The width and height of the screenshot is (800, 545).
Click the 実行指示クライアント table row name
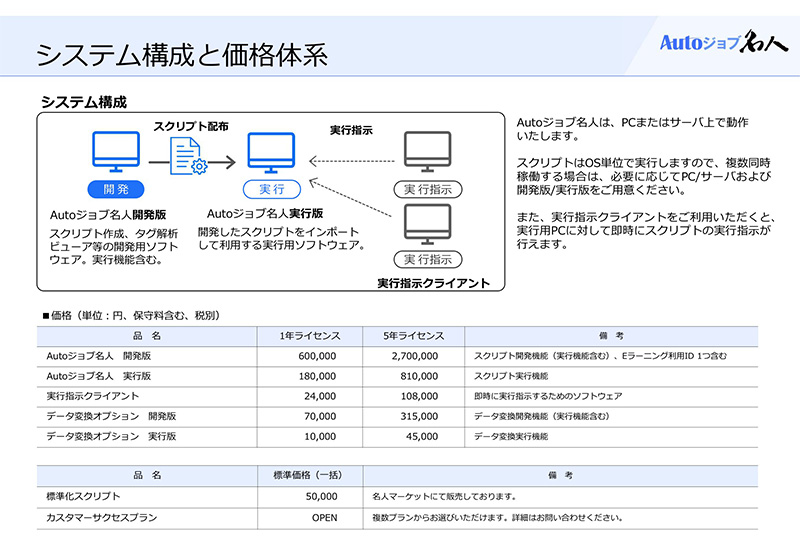tap(92, 396)
